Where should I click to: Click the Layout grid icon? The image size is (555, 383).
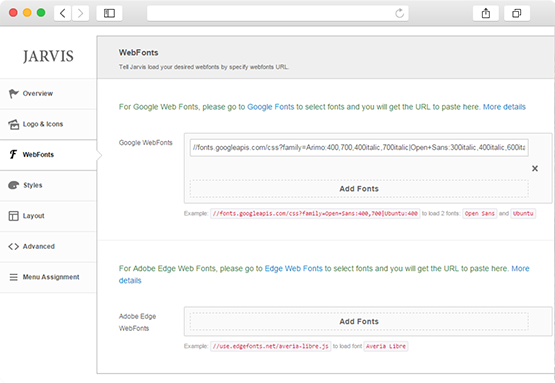click(13, 216)
